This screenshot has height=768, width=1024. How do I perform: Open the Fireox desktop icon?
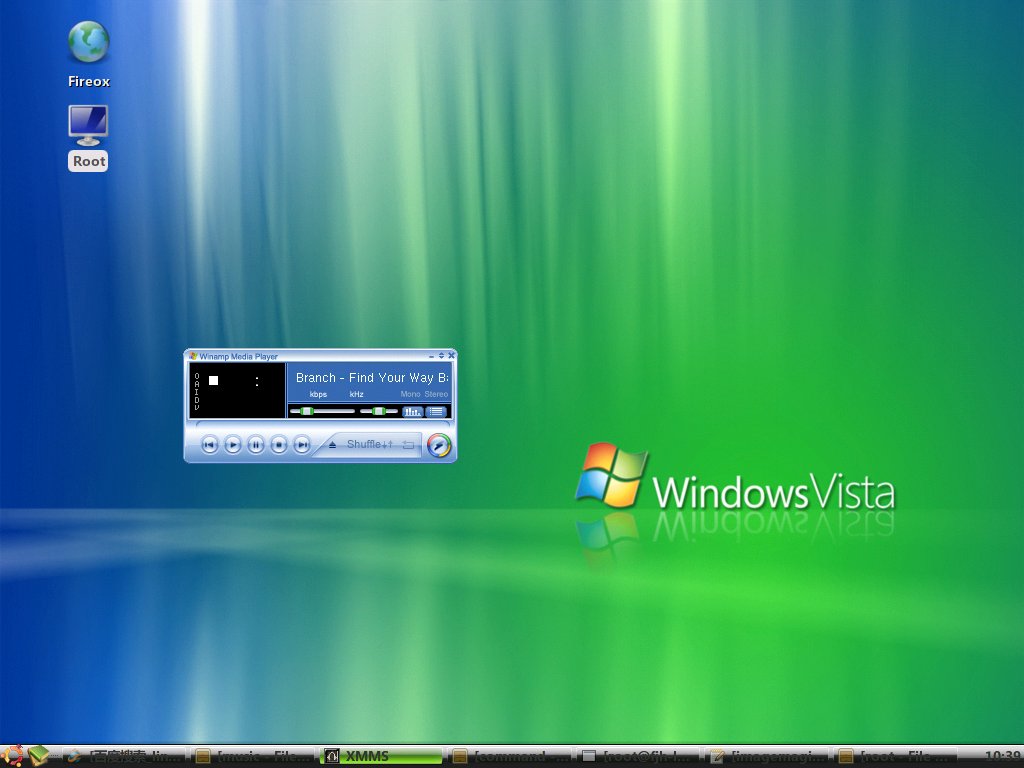[x=88, y=54]
